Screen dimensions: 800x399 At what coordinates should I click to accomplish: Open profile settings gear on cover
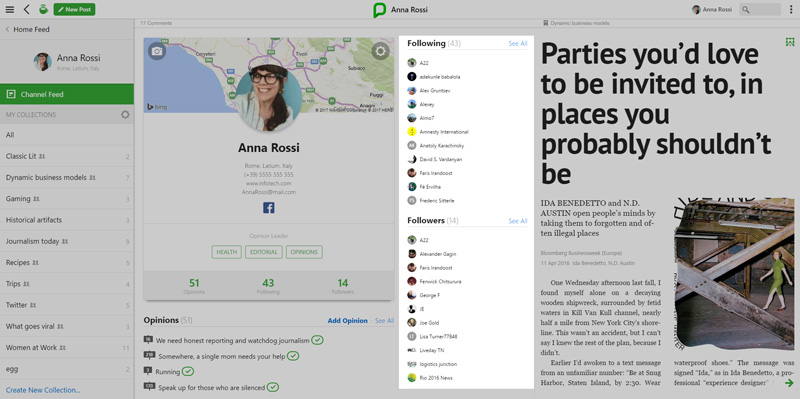tap(381, 51)
